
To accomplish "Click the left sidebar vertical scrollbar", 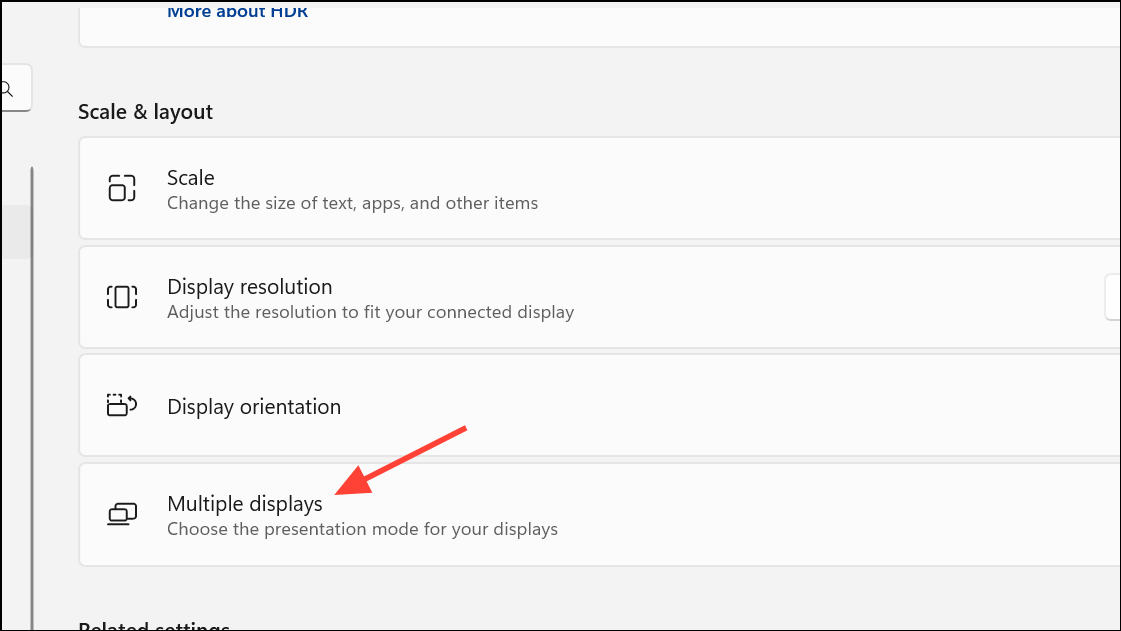I will [32, 400].
